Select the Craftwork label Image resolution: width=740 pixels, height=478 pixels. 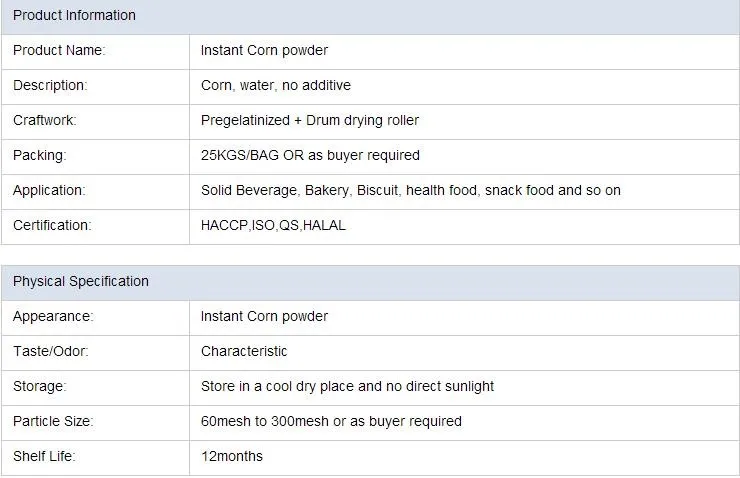coord(44,120)
